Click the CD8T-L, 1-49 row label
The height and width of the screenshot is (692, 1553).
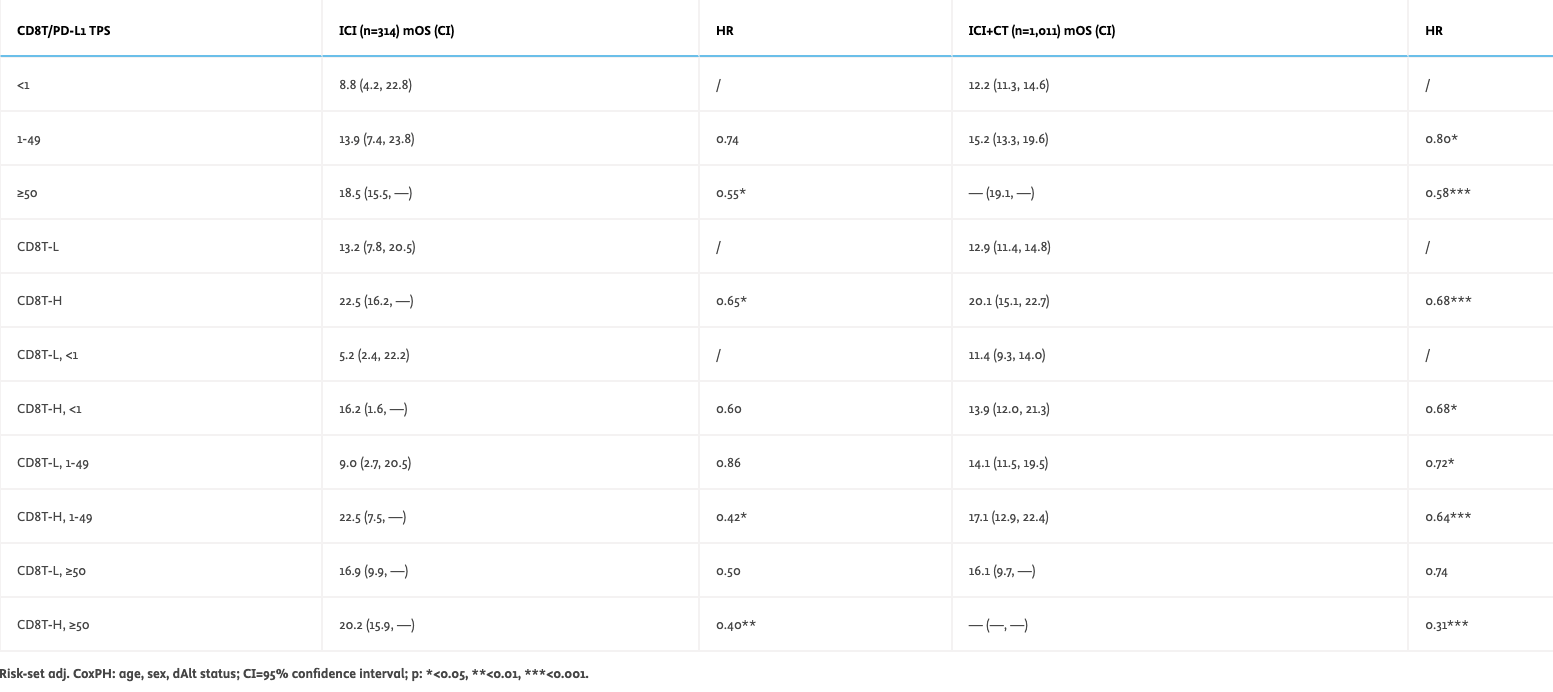coord(53,463)
